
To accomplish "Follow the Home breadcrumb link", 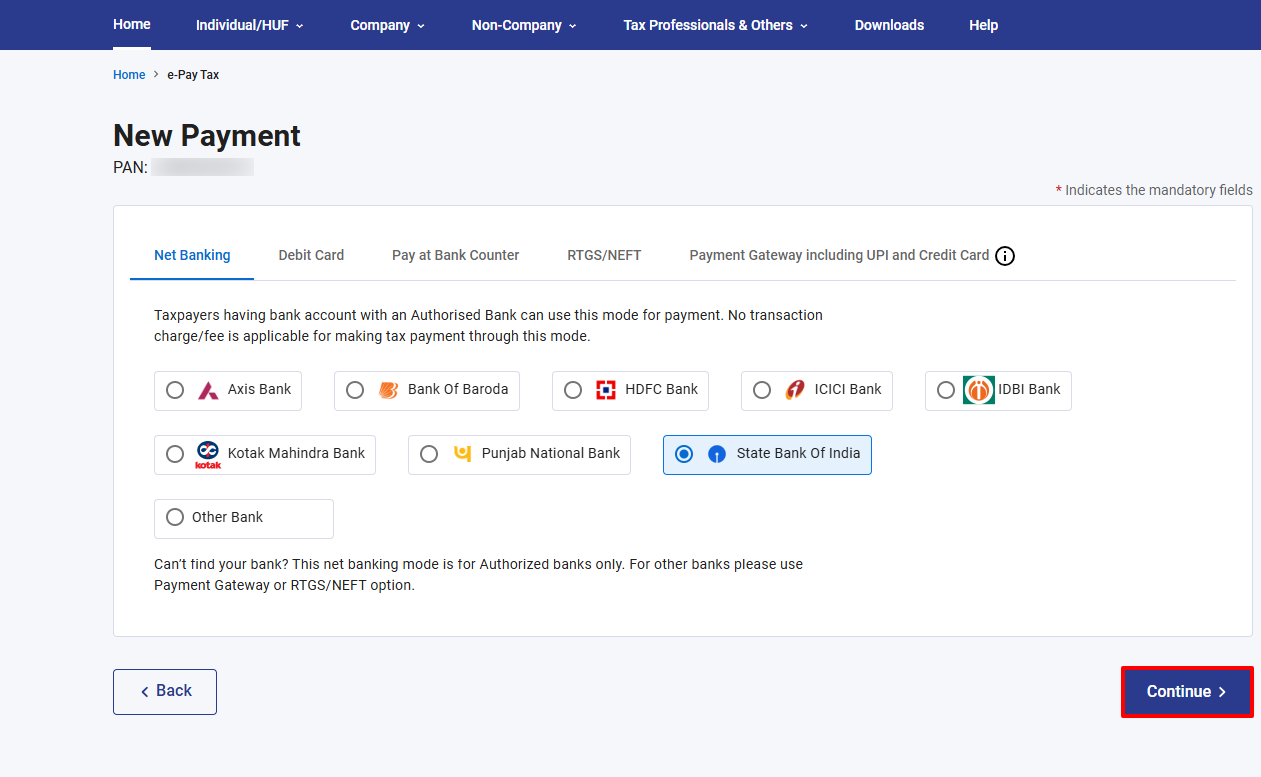I will coord(129,75).
